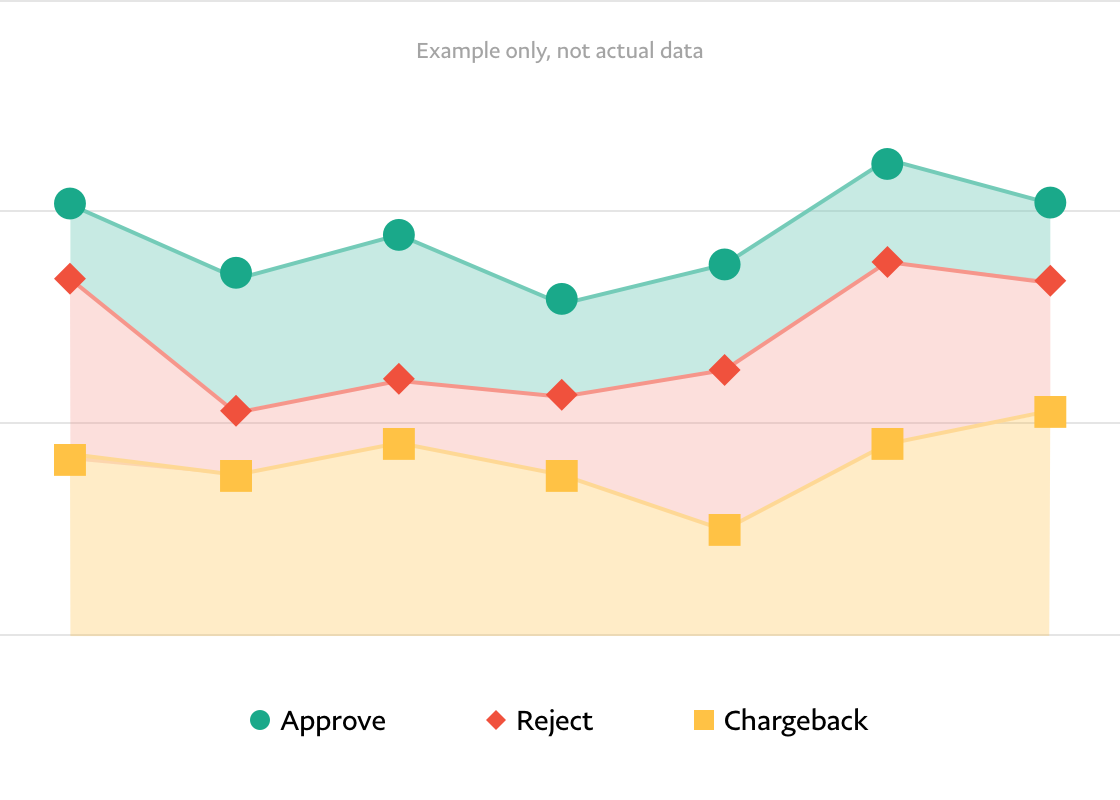This screenshot has width=1120, height=800.
Task: Toggle the Approve series legend label
Action: click(333, 721)
